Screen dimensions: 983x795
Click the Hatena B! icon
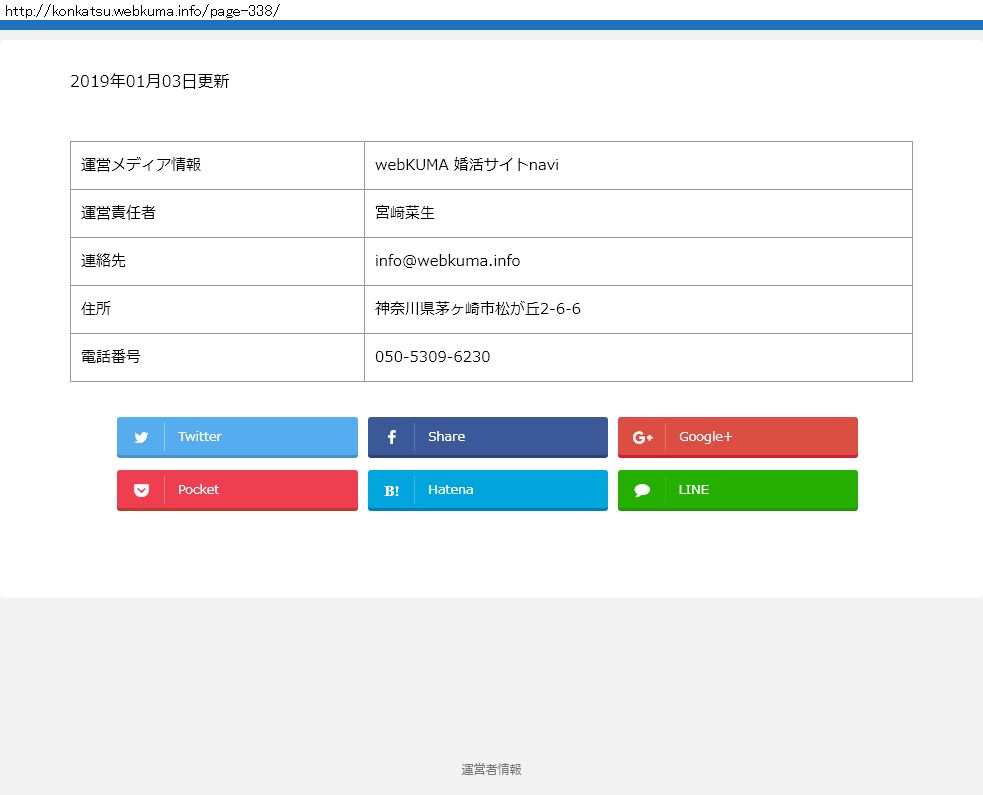pos(391,490)
